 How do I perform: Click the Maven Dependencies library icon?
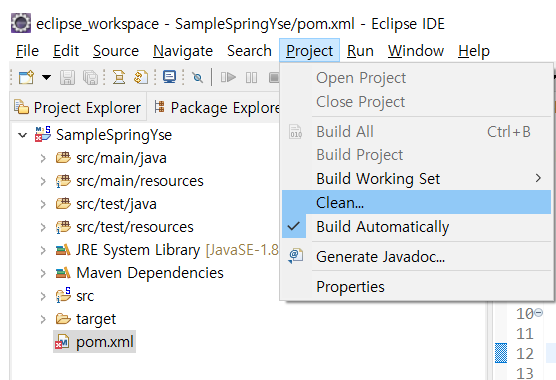click(63, 273)
